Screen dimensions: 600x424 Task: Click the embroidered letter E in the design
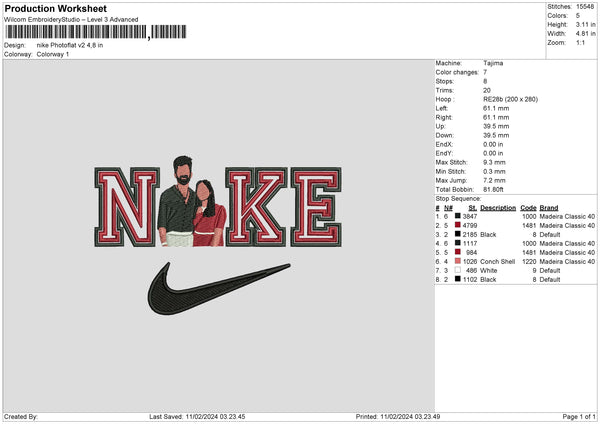[316, 207]
